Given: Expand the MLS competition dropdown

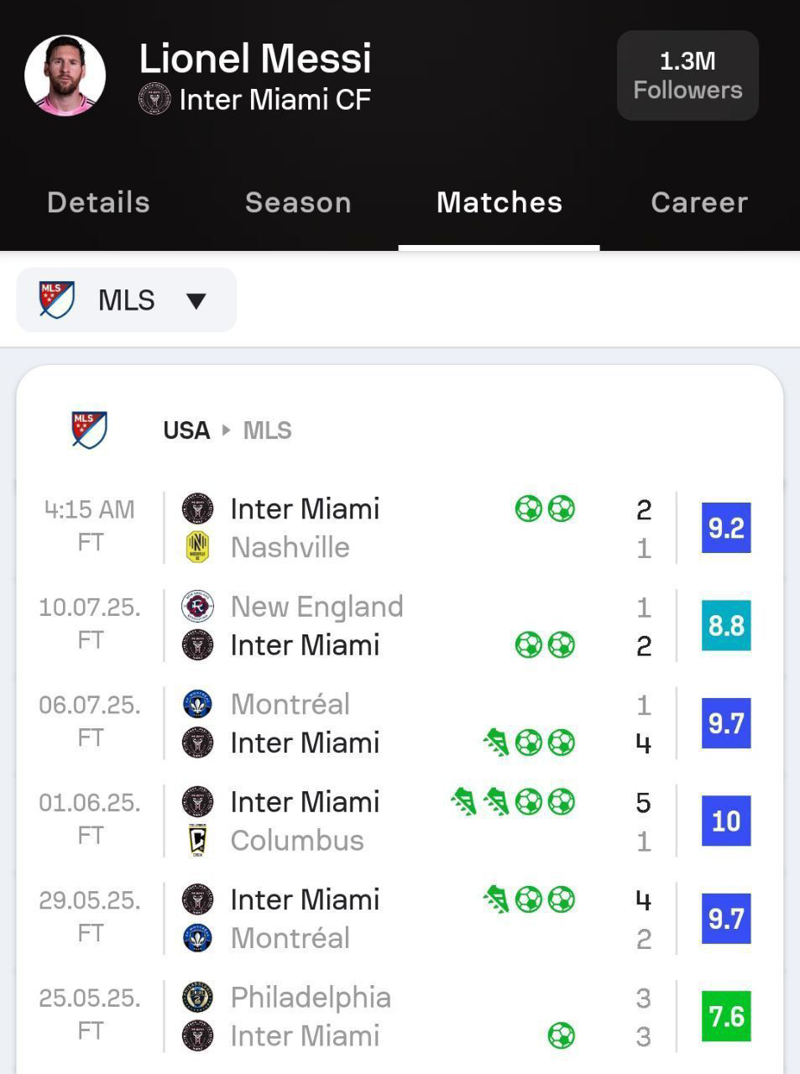Looking at the screenshot, I should tap(127, 300).
